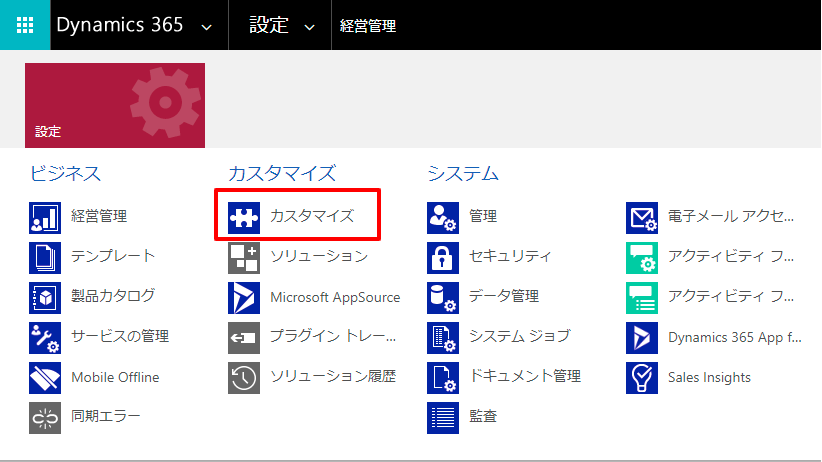Open the カスタマイズ link in the list

[312, 216]
